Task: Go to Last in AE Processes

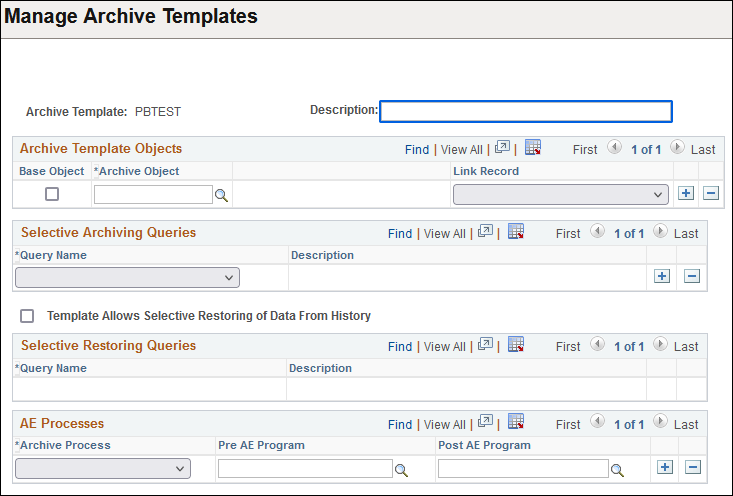Action: tap(686, 424)
